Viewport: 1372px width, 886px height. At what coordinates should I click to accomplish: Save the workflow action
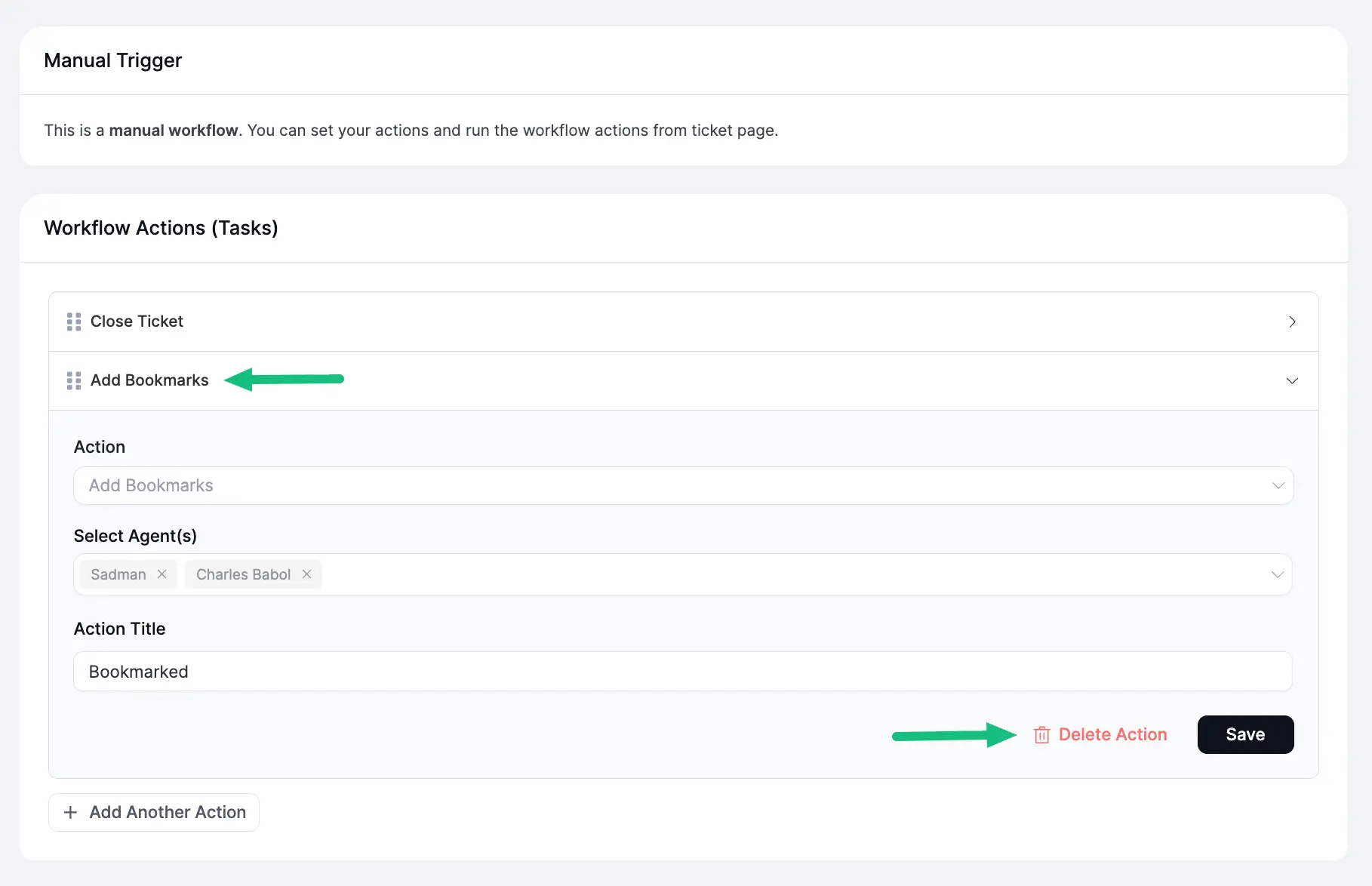pyautogui.click(x=1245, y=734)
